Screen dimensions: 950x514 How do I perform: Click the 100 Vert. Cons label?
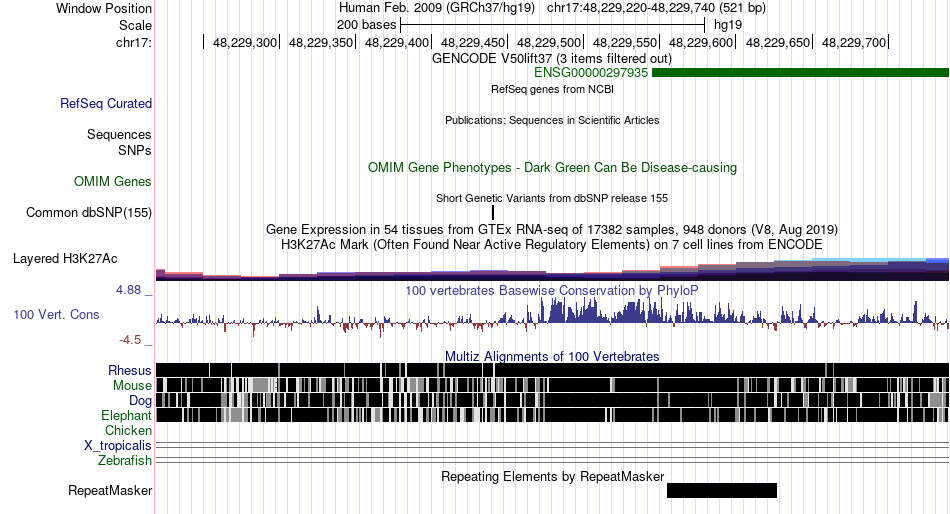click(x=56, y=315)
